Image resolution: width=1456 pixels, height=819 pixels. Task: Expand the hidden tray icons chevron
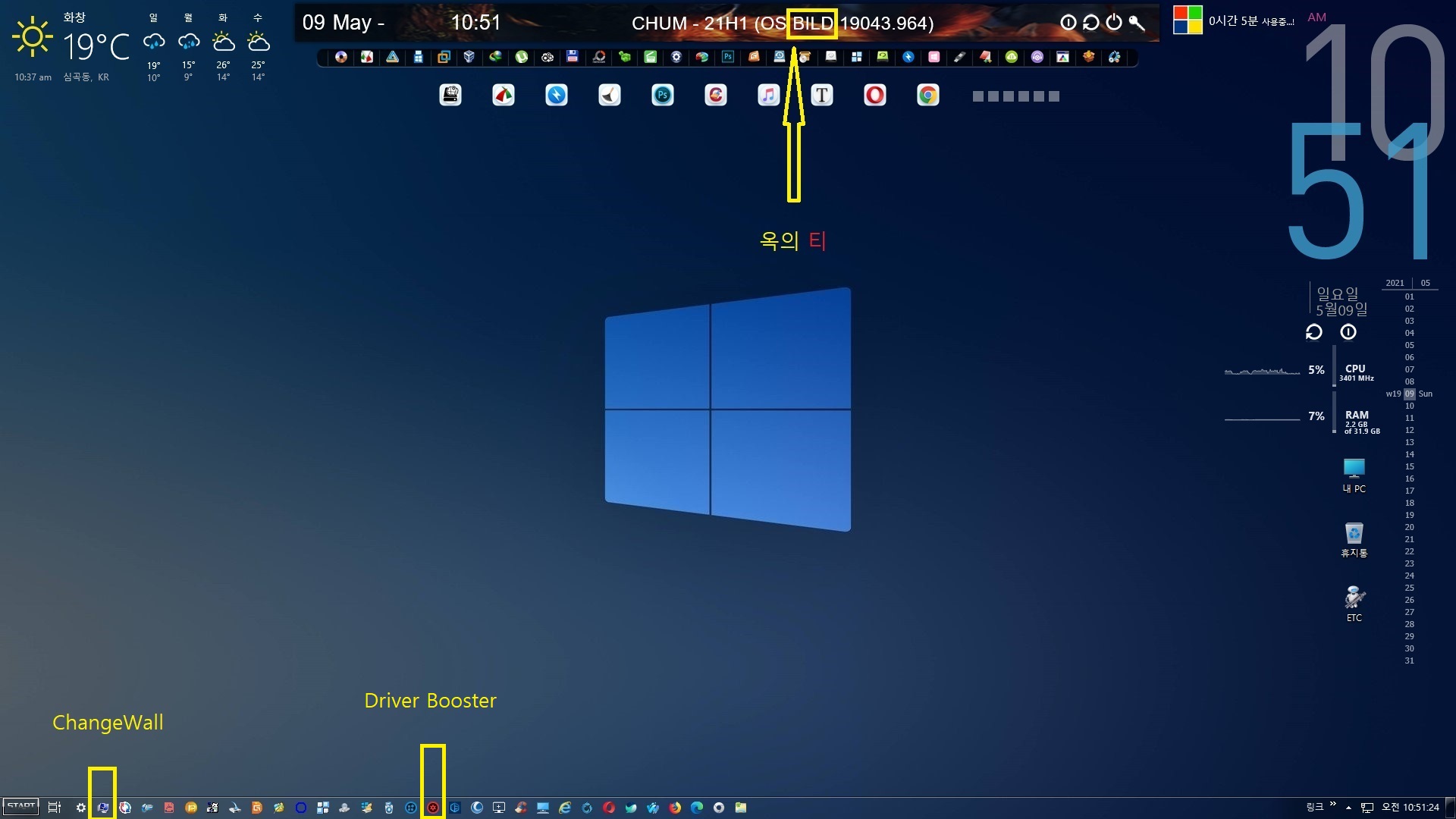(x=1348, y=808)
